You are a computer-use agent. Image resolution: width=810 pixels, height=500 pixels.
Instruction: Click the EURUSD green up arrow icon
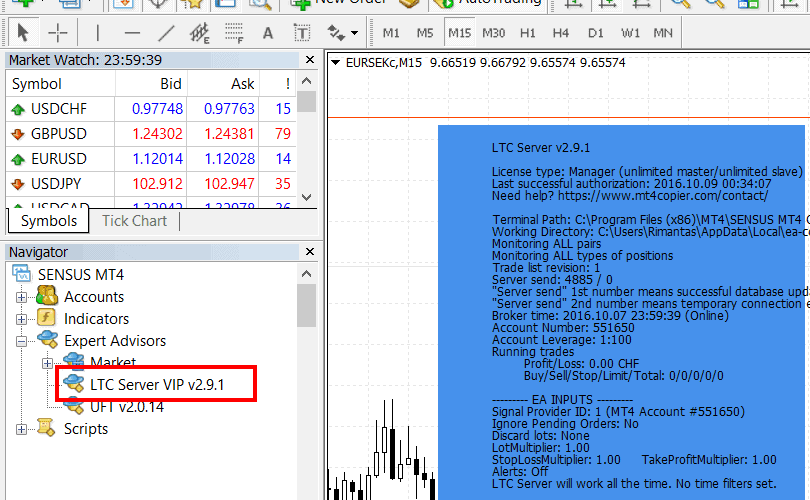[x=18, y=159]
